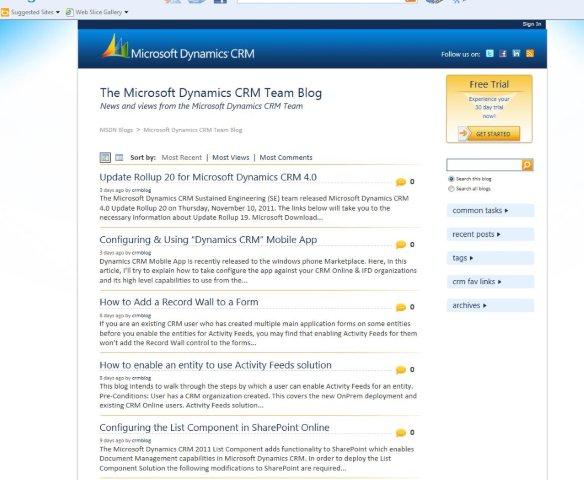The height and width of the screenshot is (480, 584).
Task: Sort posts by Most Comments
Action: tap(286, 158)
